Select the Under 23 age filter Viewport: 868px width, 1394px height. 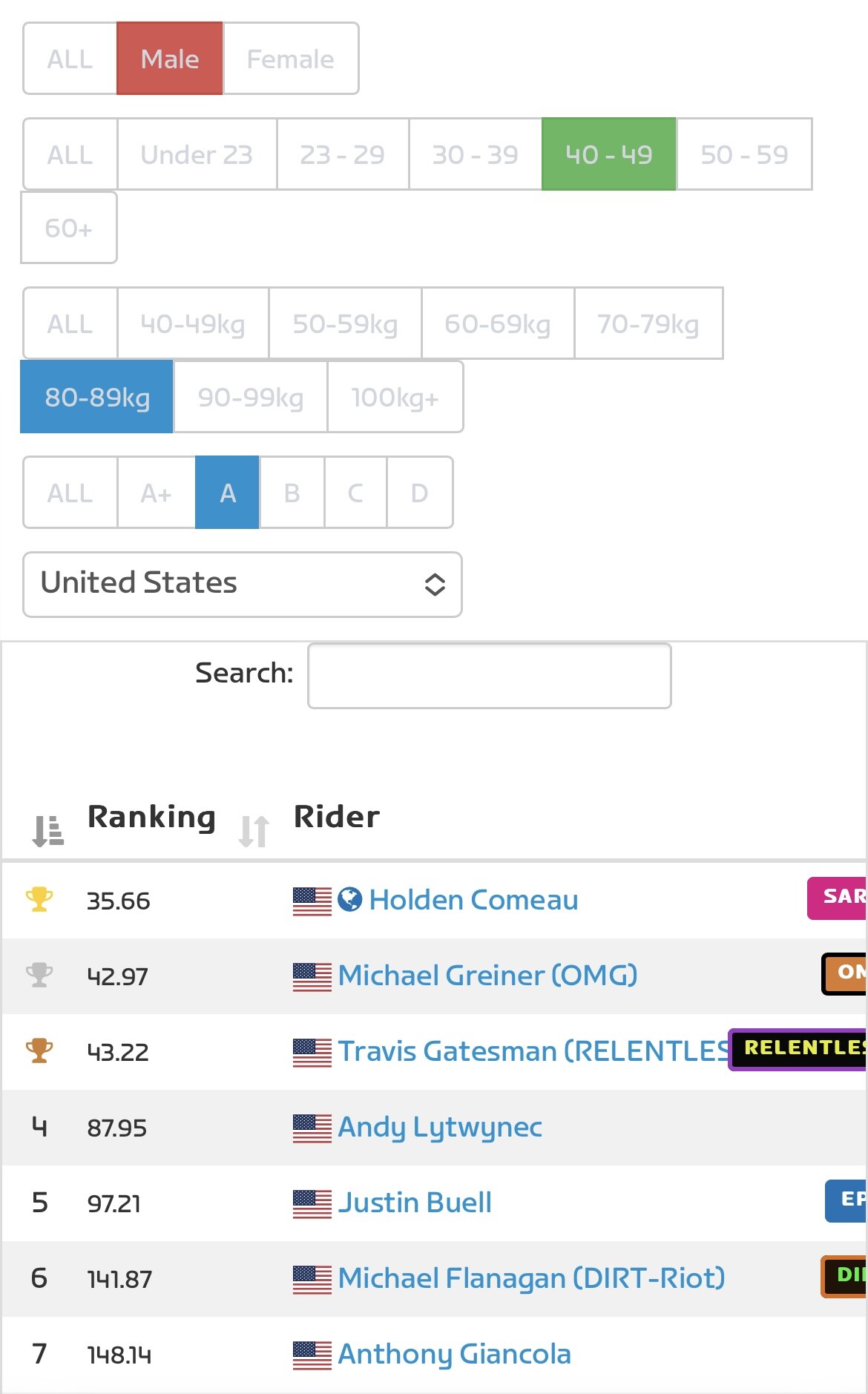pyautogui.click(x=197, y=154)
